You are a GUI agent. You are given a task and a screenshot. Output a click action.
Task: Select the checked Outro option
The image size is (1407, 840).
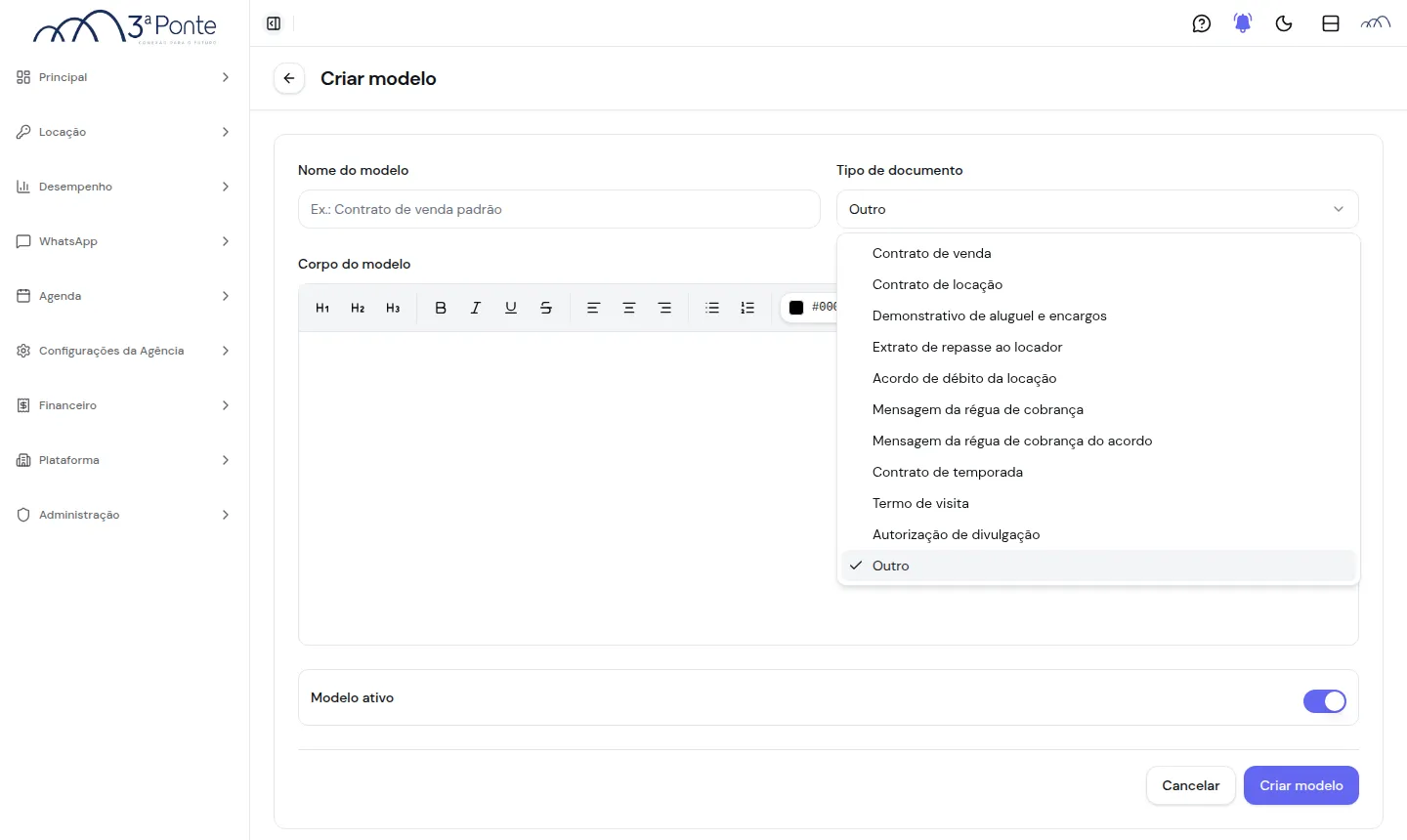pyautogui.click(x=1098, y=566)
